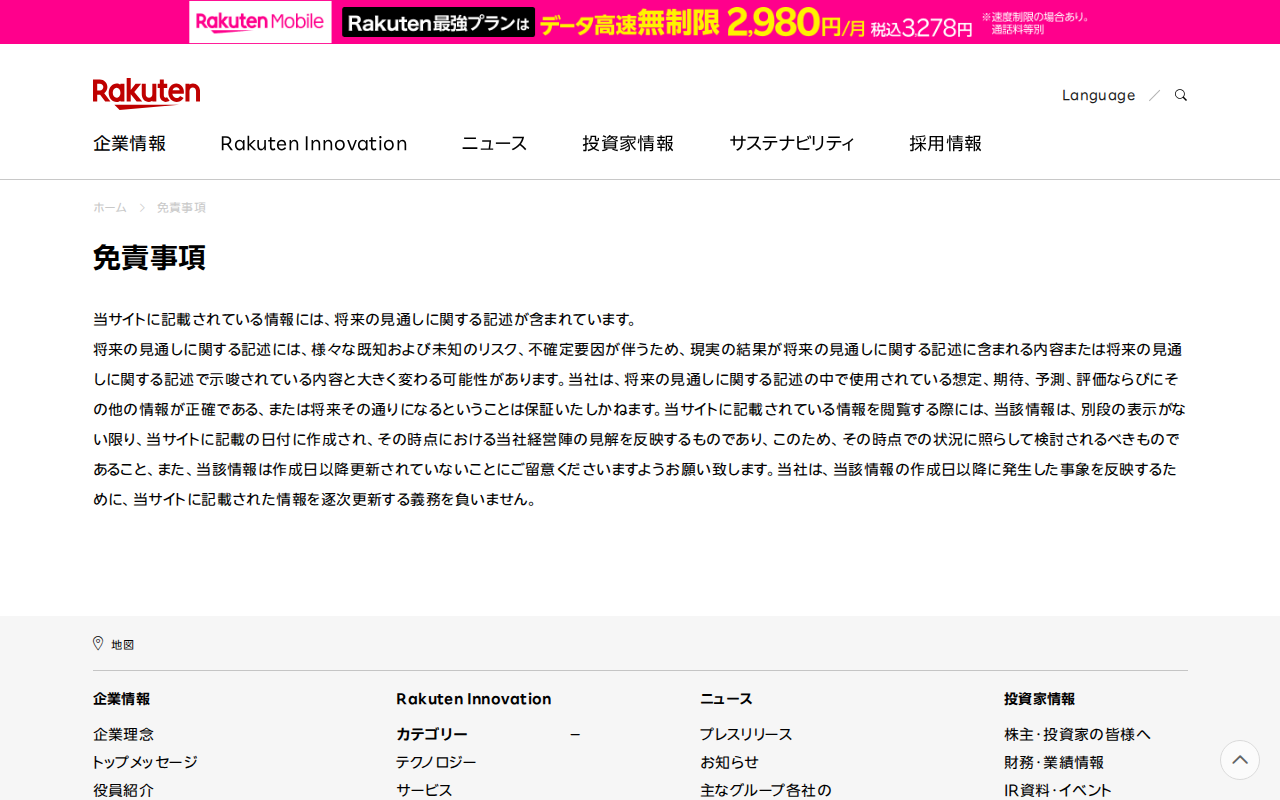Image resolution: width=1280 pixels, height=800 pixels.
Task: Open the 企業情報 navigation menu
Action: (129, 143)
